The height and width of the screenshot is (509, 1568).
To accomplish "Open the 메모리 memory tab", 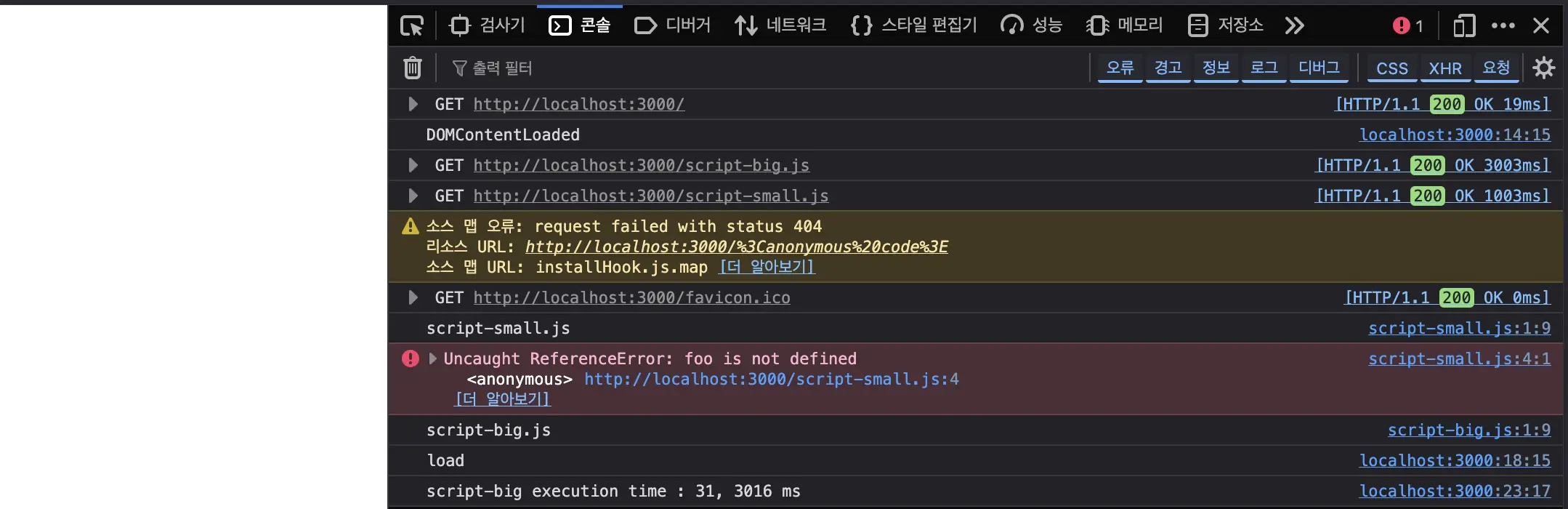I will [x=1125, y=25].
